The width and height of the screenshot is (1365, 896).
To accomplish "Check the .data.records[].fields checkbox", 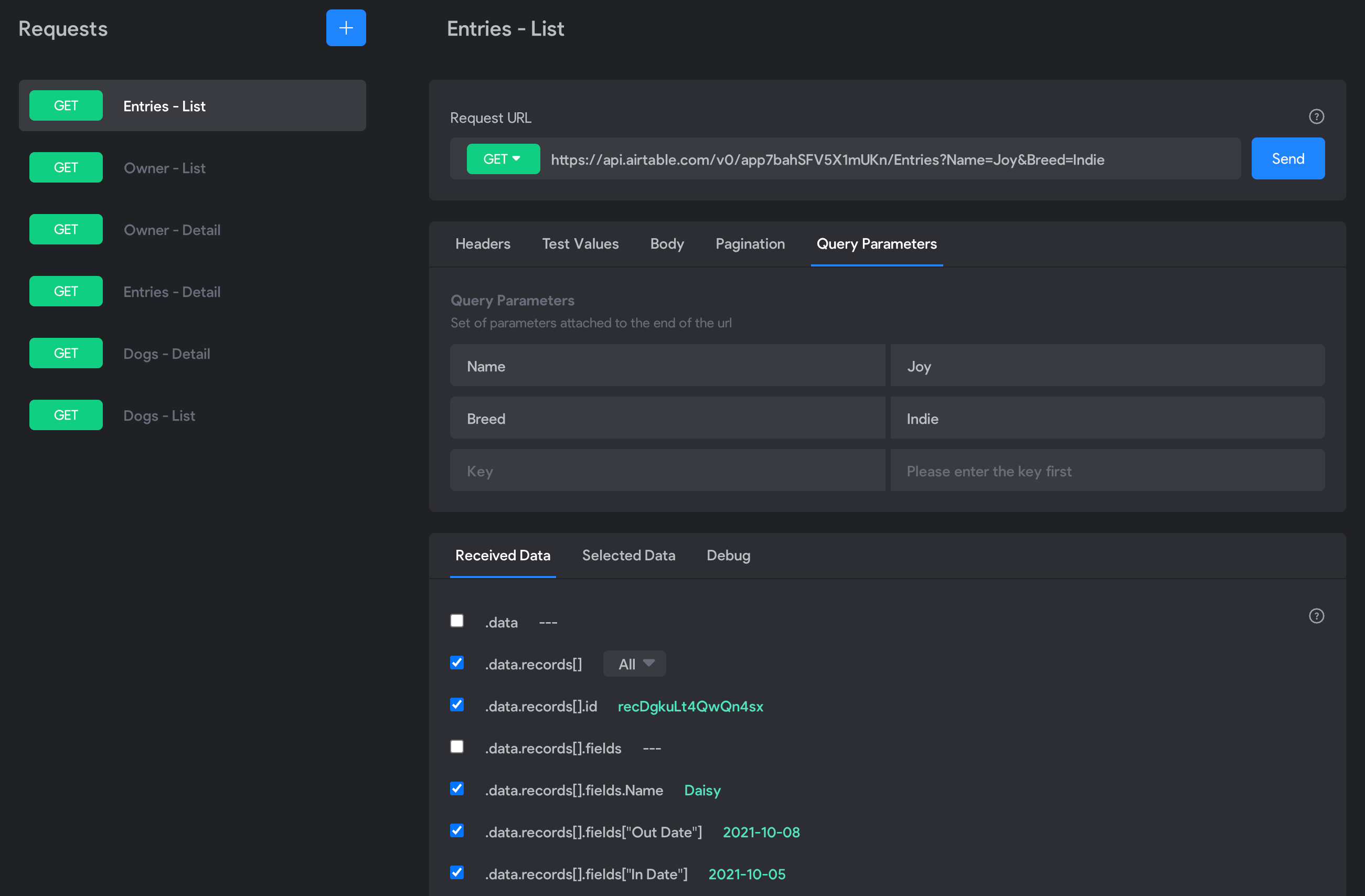I will 457,746.
